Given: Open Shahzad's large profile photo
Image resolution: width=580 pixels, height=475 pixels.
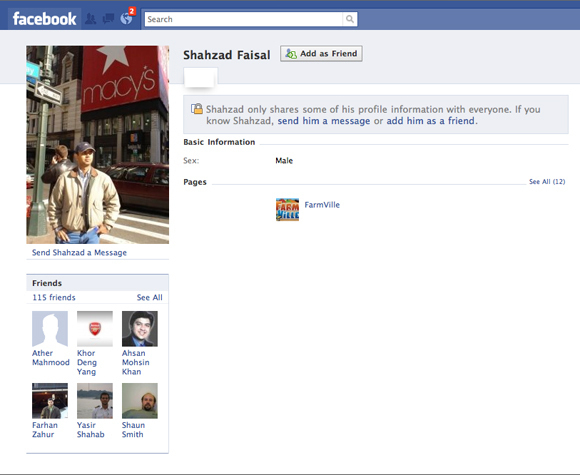Looking at the screenshot, I should [x=98, y=145].
